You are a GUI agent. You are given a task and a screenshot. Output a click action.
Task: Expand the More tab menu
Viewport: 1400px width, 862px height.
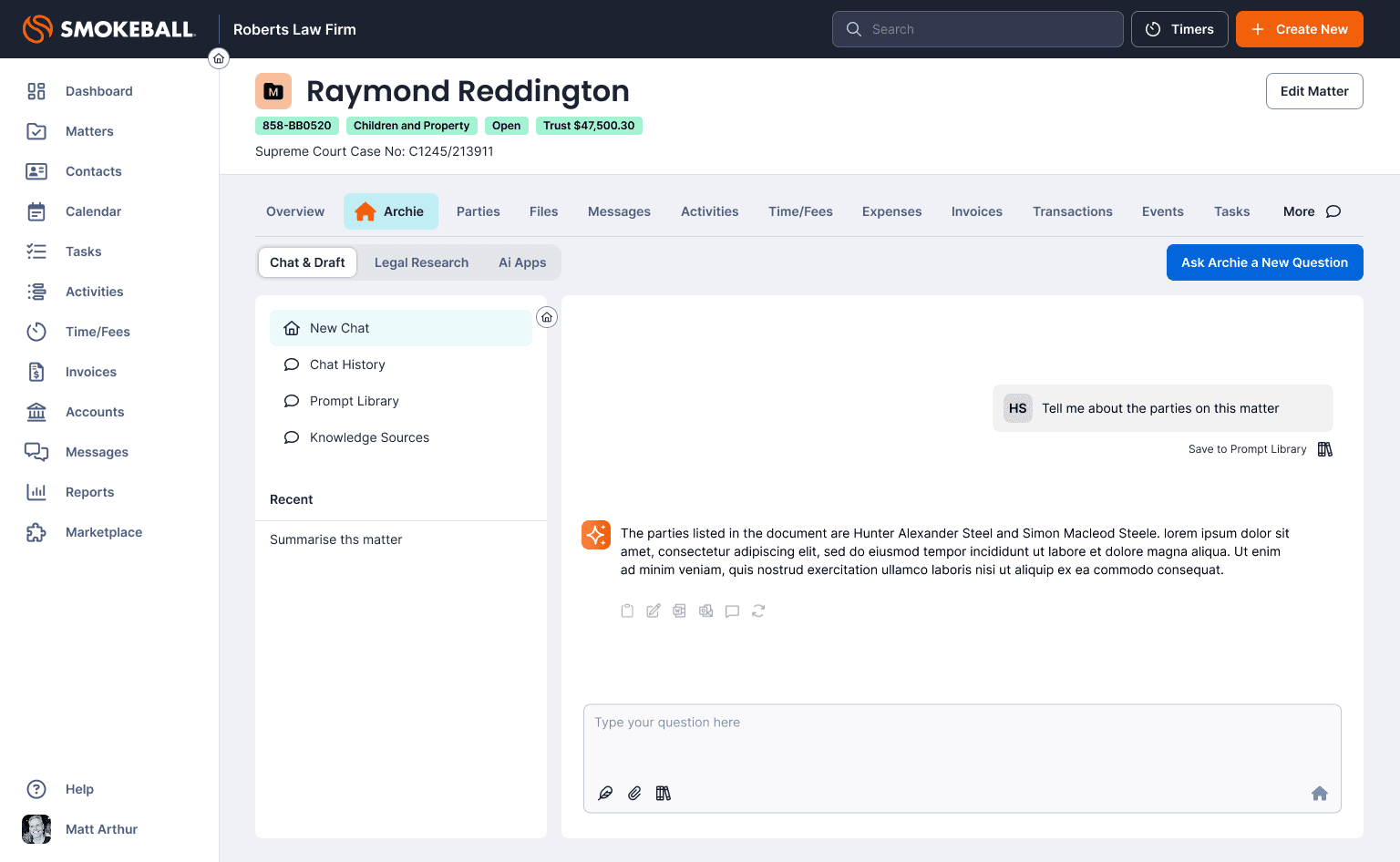(x=1312, y=211)
